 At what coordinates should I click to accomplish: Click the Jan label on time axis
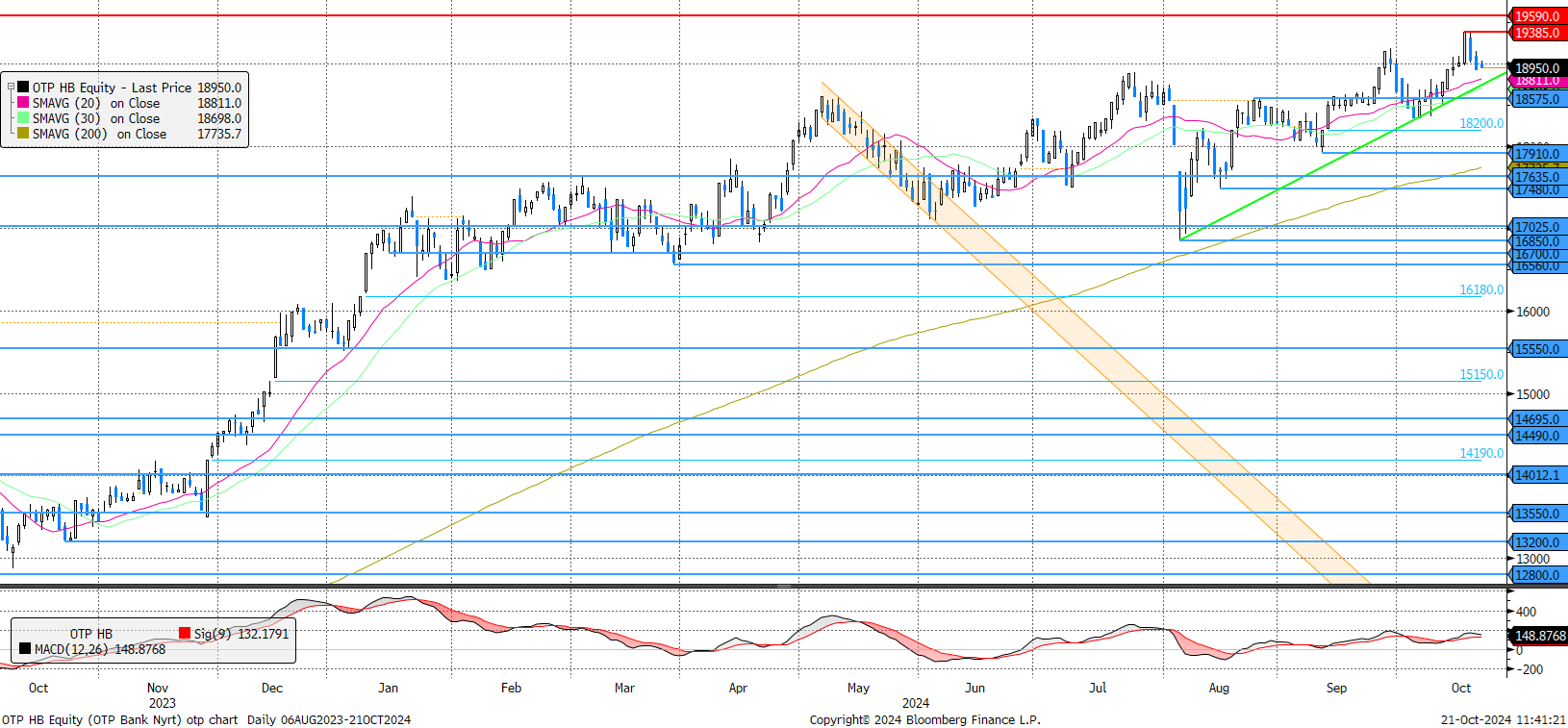pos(388,688)
